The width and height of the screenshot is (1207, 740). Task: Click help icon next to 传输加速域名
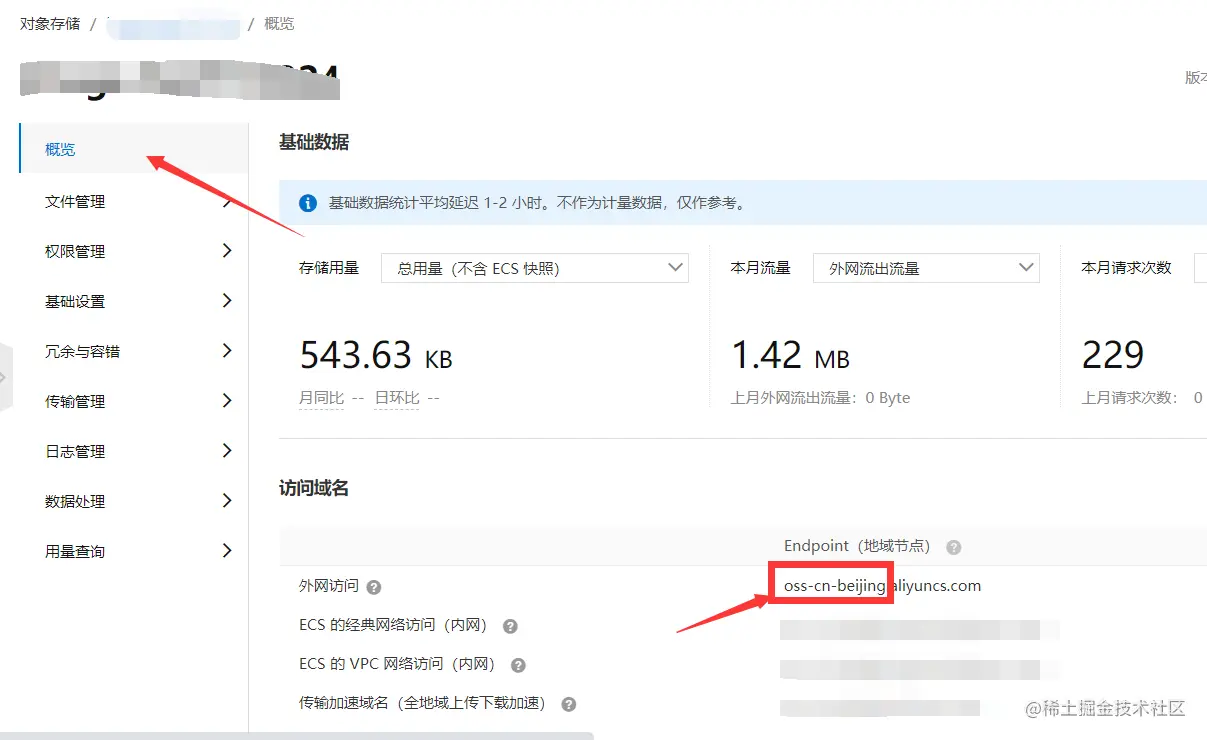point(569,704)
